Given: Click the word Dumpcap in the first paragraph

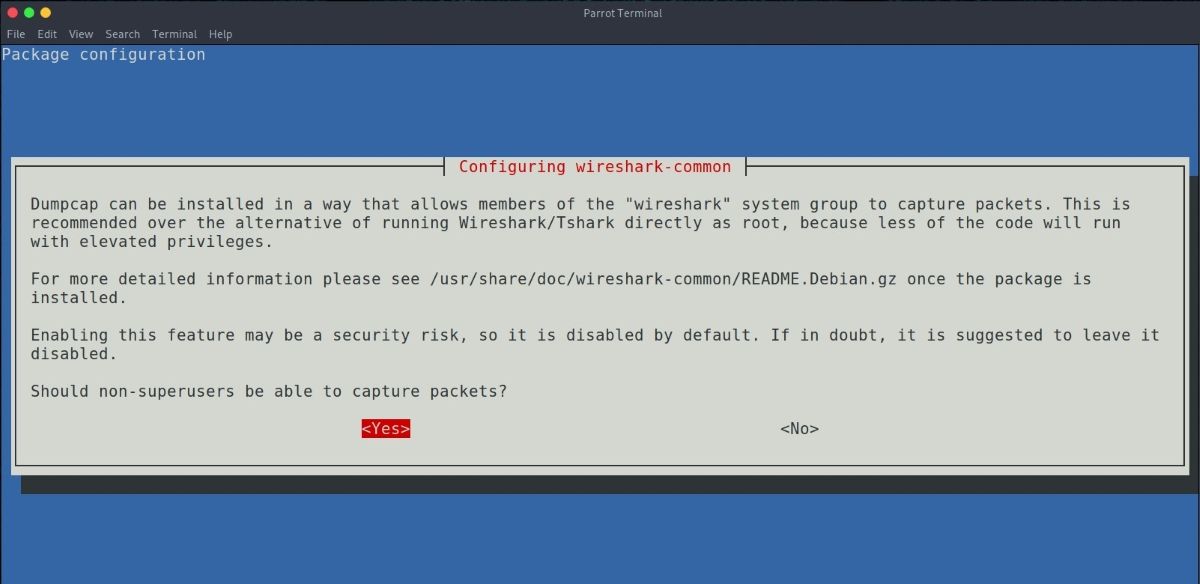Looking at the screenshot, I should click(64, 204).
